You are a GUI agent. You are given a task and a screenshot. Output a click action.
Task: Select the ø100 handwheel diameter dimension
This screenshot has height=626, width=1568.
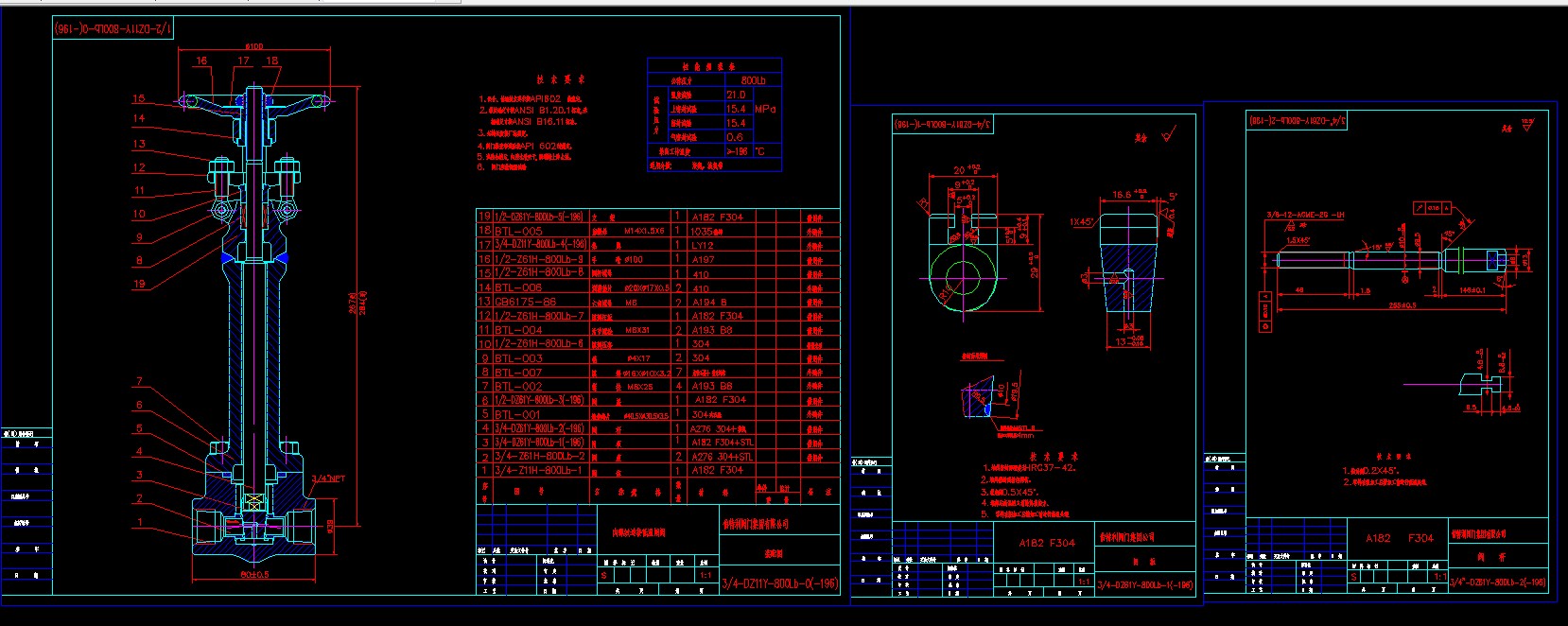(254, 46)
